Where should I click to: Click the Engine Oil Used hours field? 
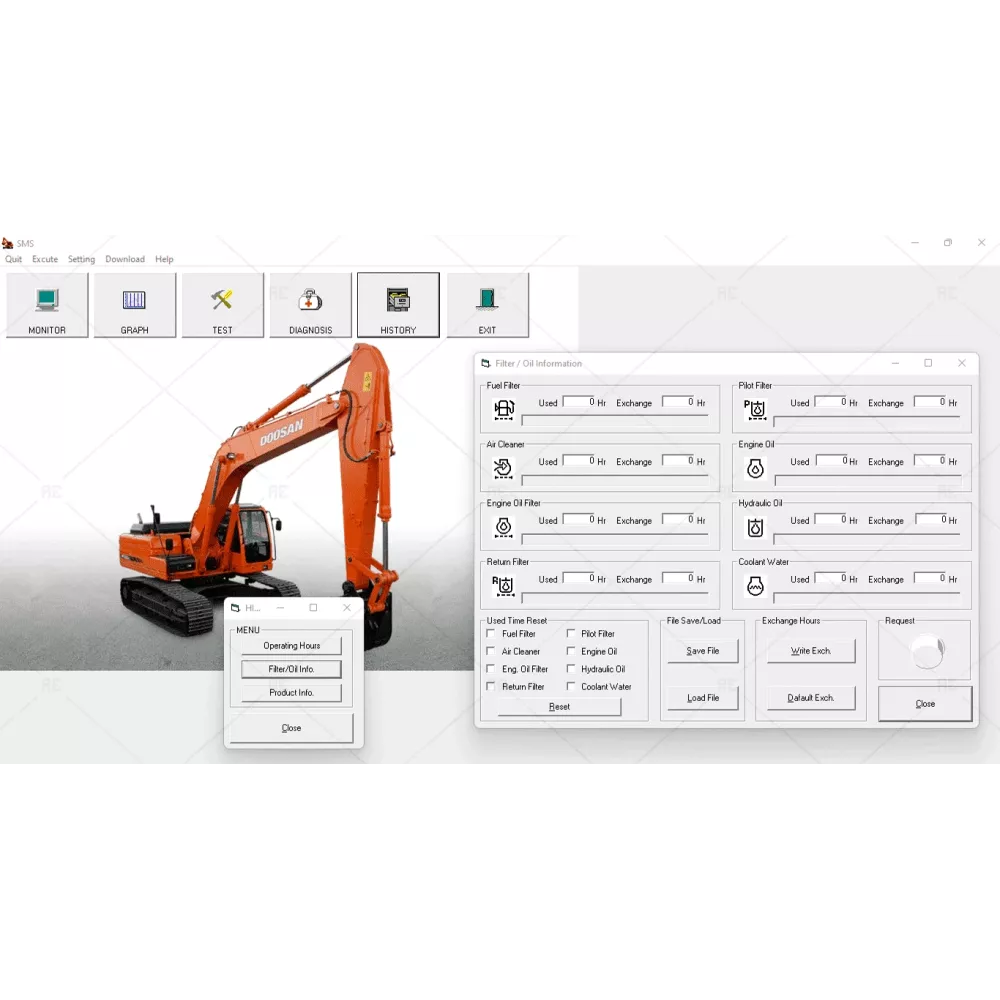(x=829, y=461)
